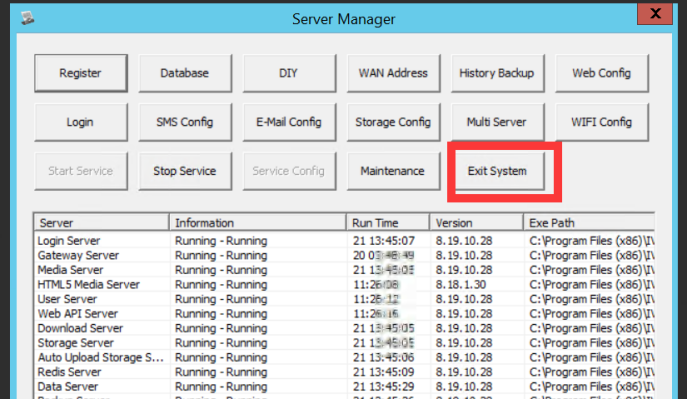Select the Redis Server row

tap(344, 372)
